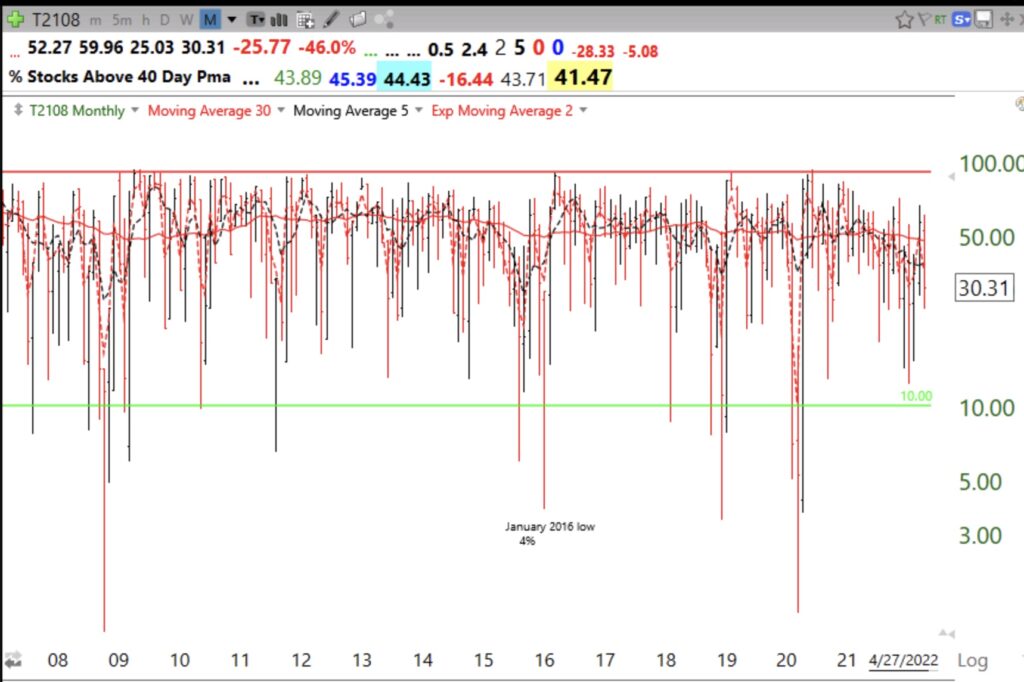Switch to the 5m timeframe
This screenshot has width=1024, height=682.
121,20
